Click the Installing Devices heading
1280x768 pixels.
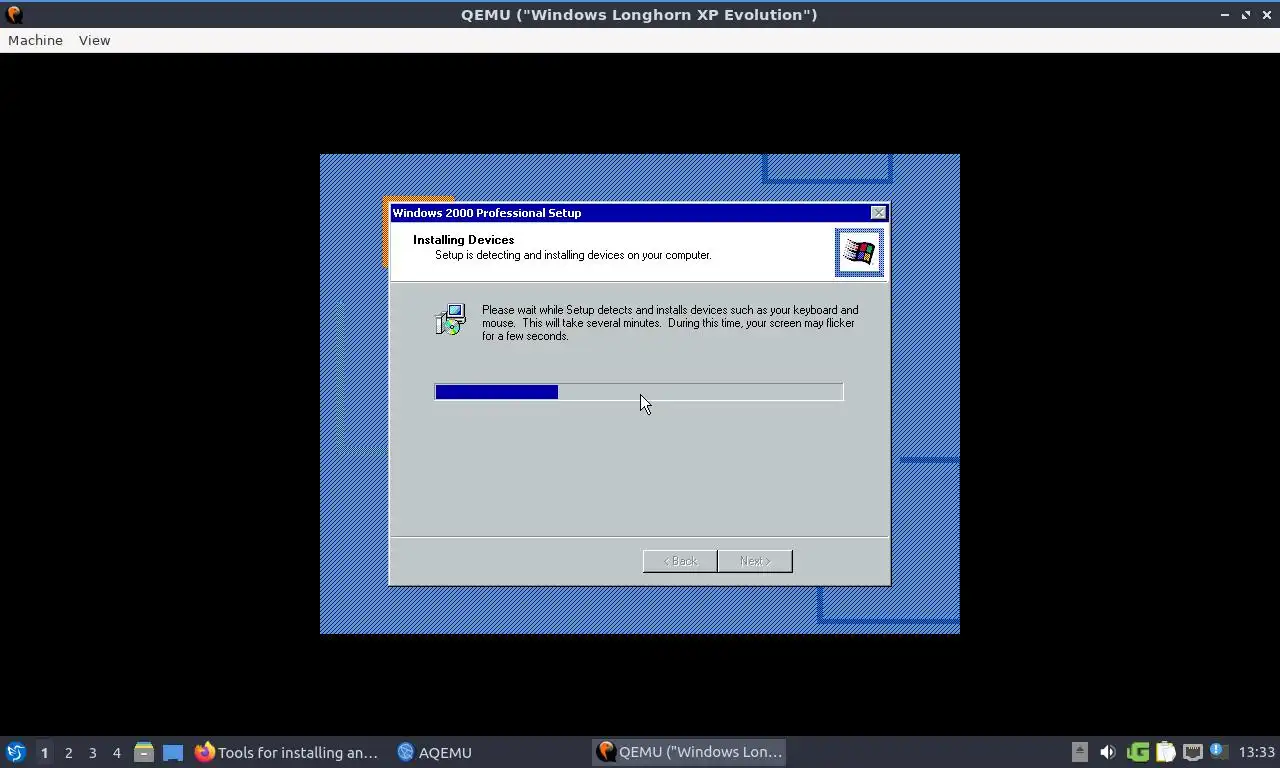[x=463, y=240]
